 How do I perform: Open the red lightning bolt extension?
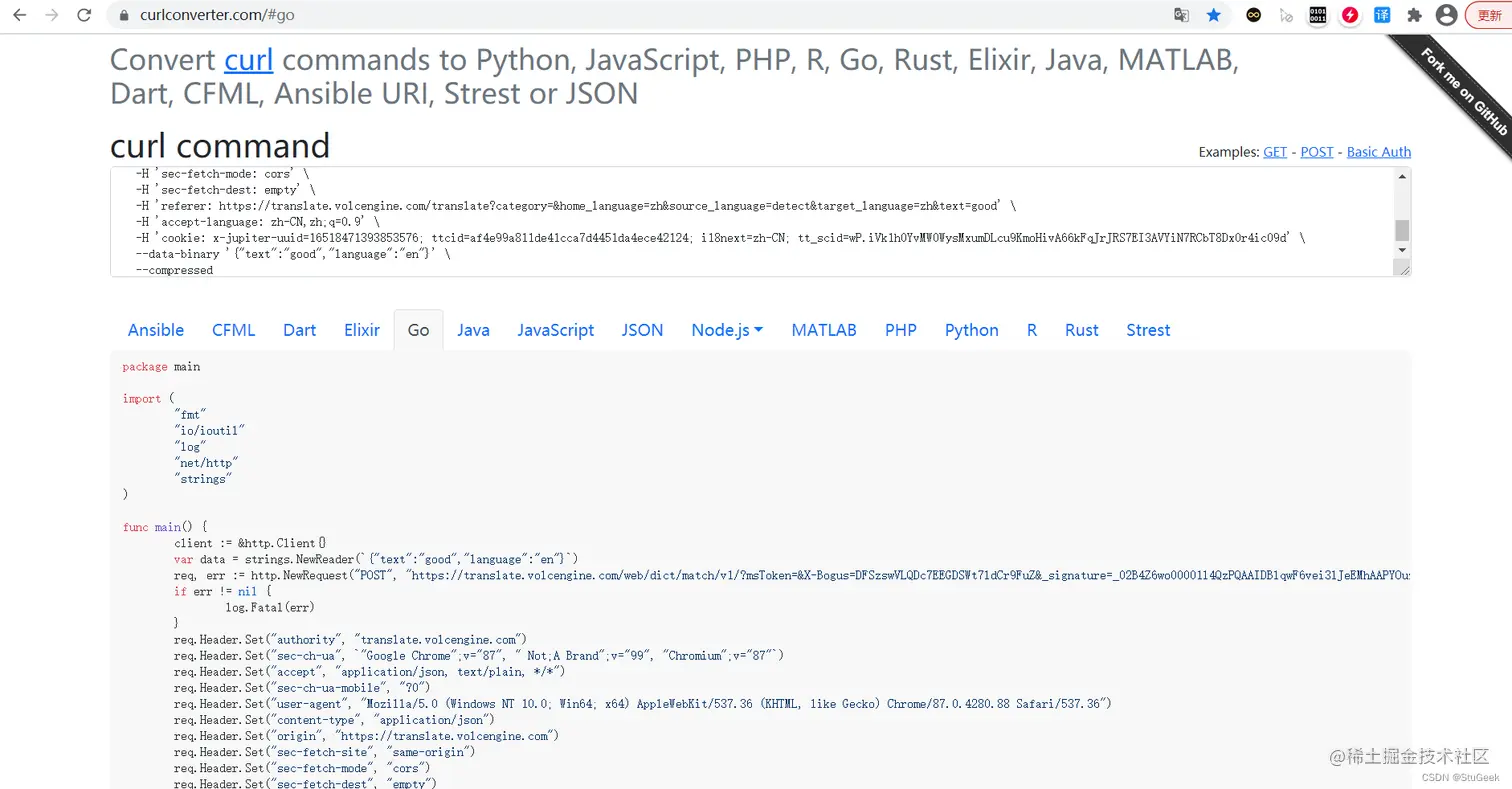pyautogui.click(x=1350, y=15)
